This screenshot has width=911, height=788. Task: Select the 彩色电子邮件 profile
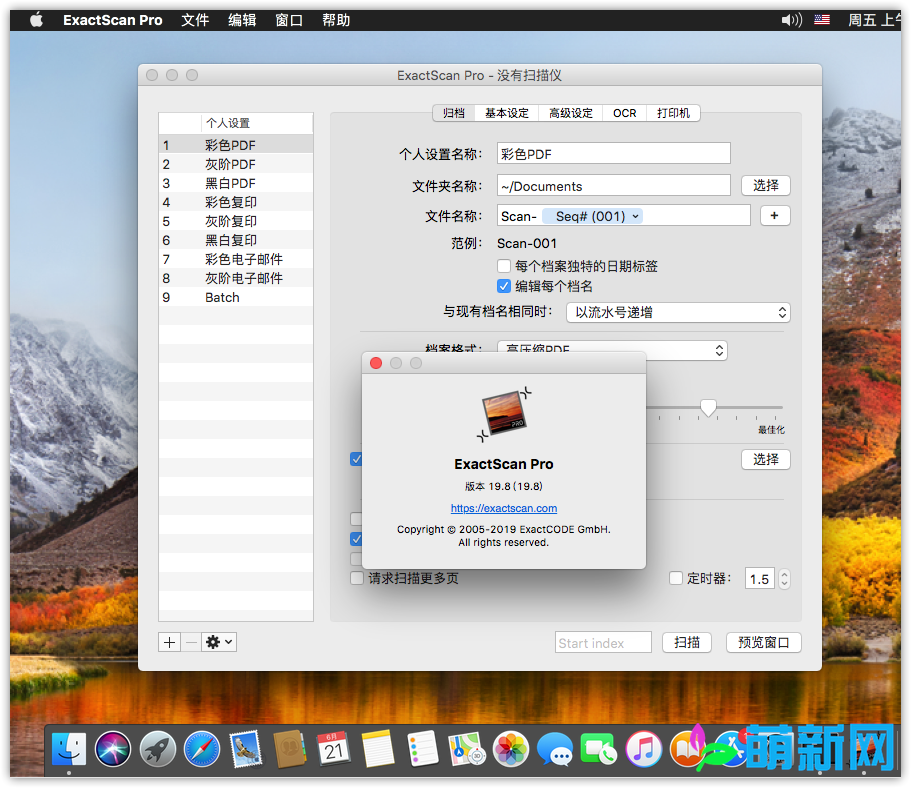pyautogui.click(x=236, y=259)
